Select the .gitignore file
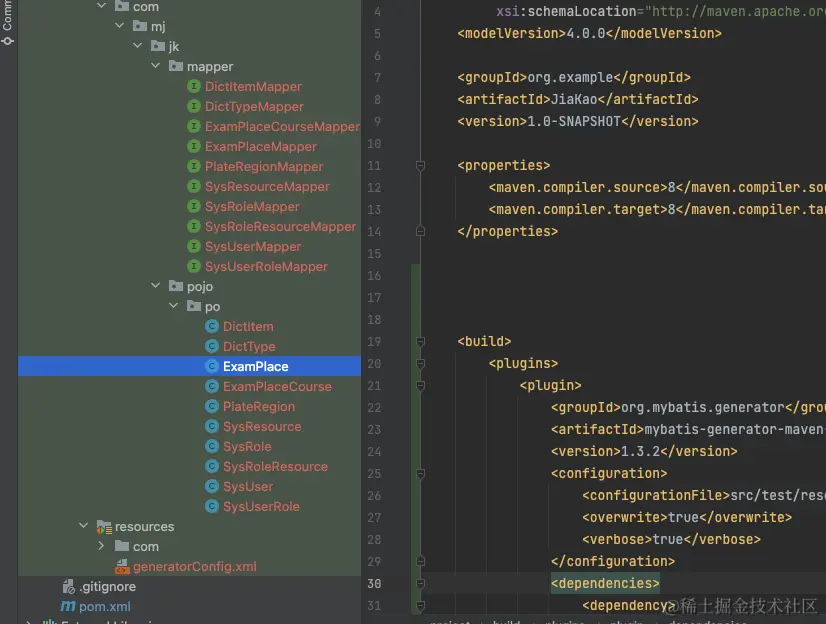This screenshot has width=826, height=624. pos(108,587)
